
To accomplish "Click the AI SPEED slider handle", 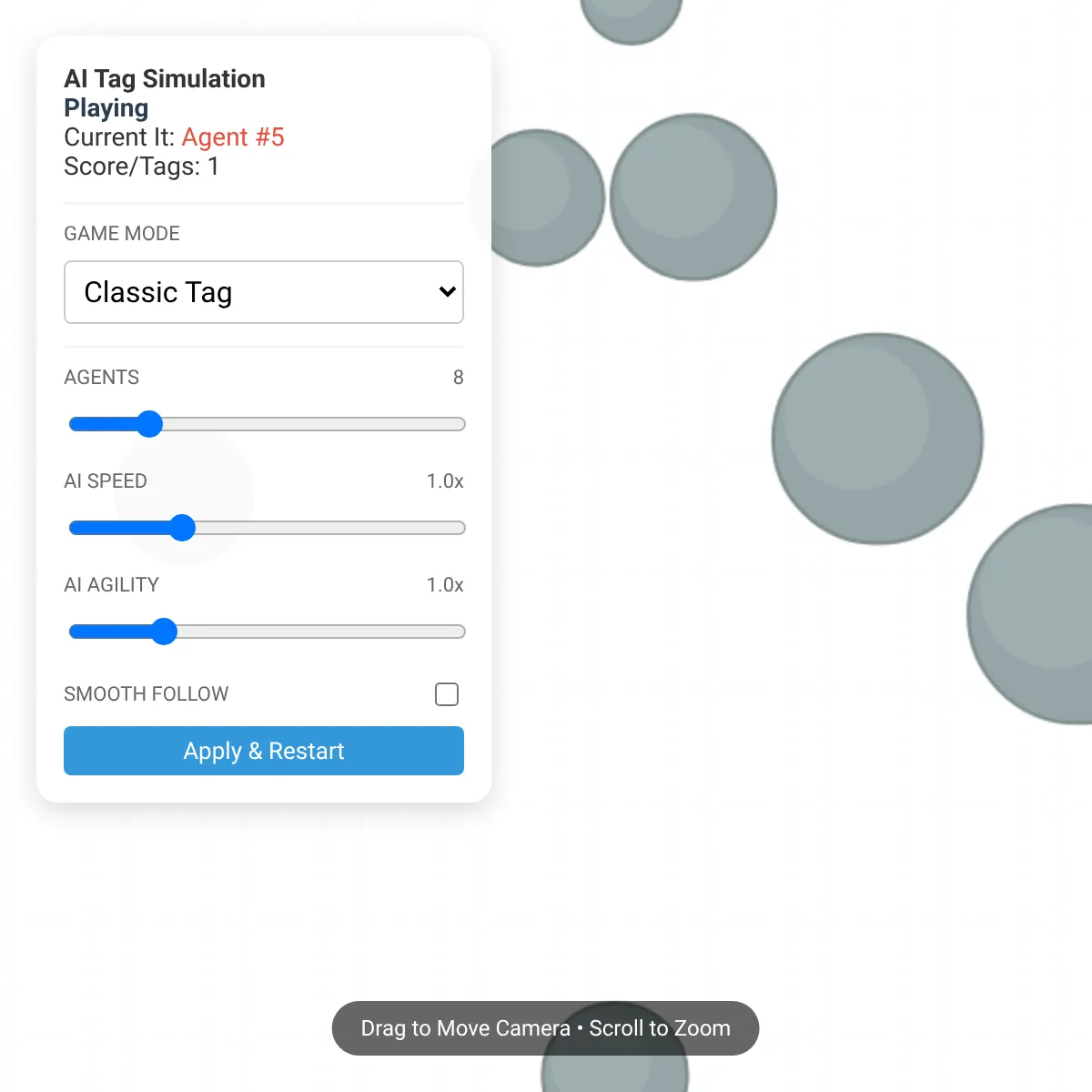I will (182, 528).
